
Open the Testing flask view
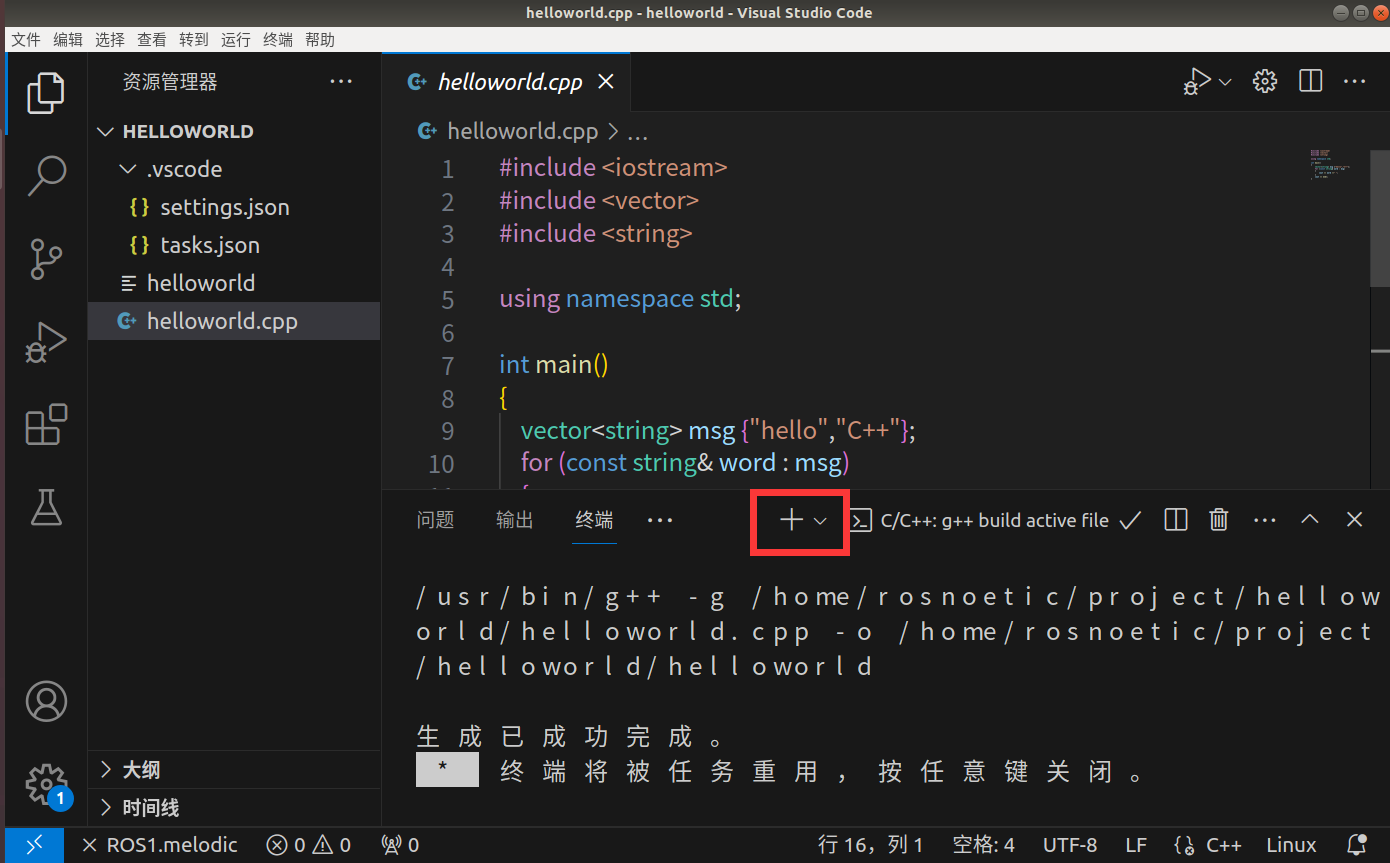coord(46,508)
